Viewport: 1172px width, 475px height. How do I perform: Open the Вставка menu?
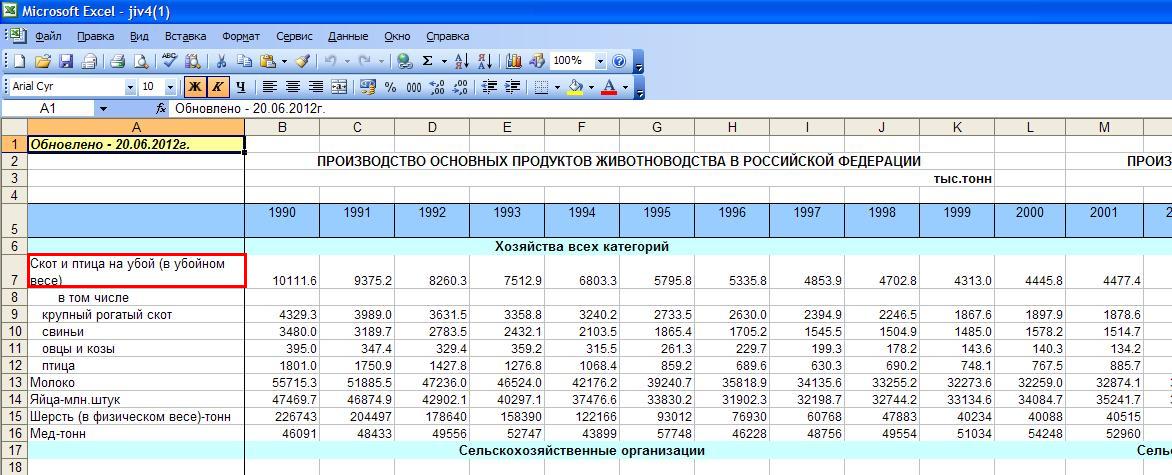[x=185, y=36]
